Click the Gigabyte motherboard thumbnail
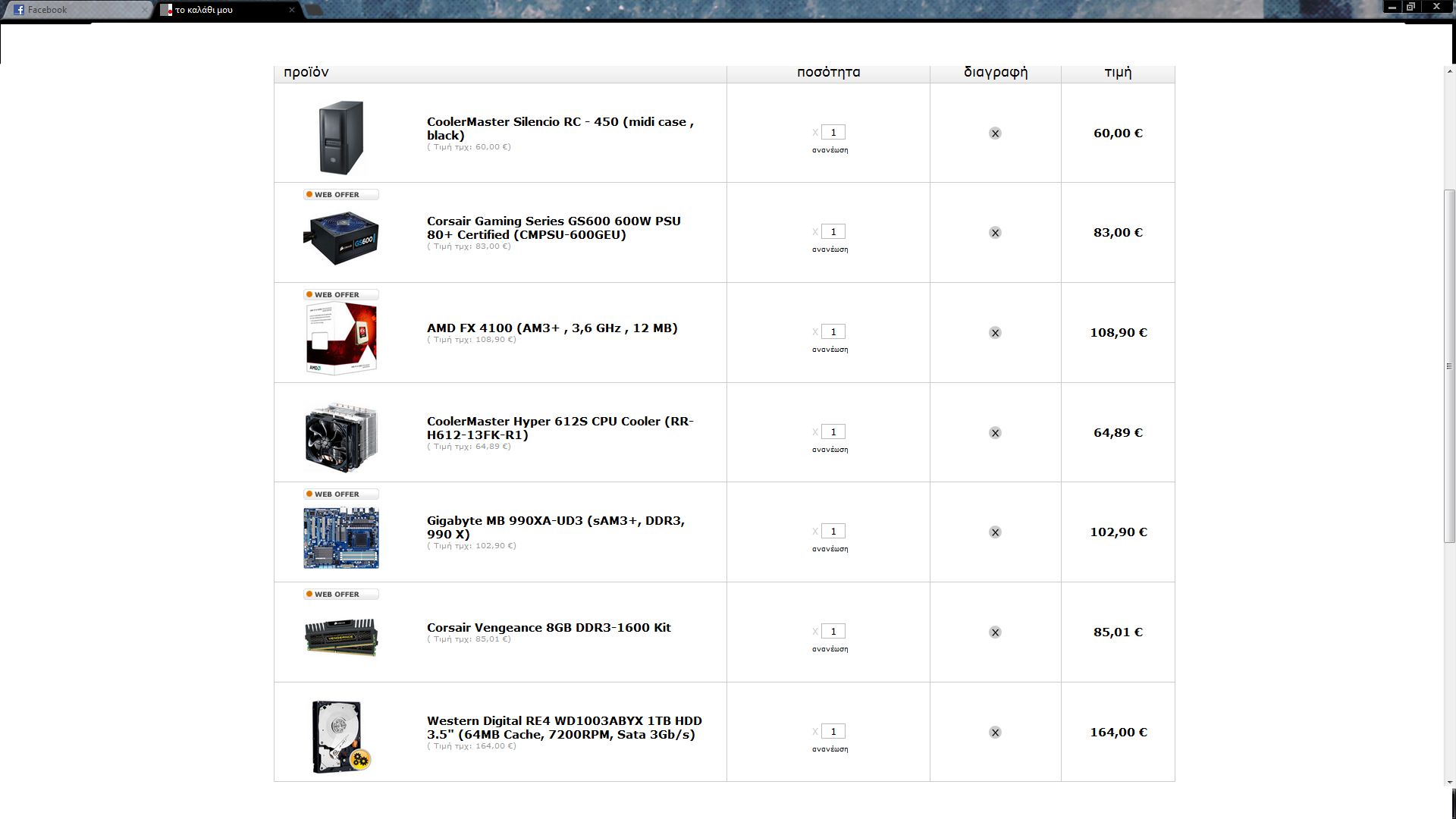Viewport: 1456px width, 819px height. click(x=341, y=538)
